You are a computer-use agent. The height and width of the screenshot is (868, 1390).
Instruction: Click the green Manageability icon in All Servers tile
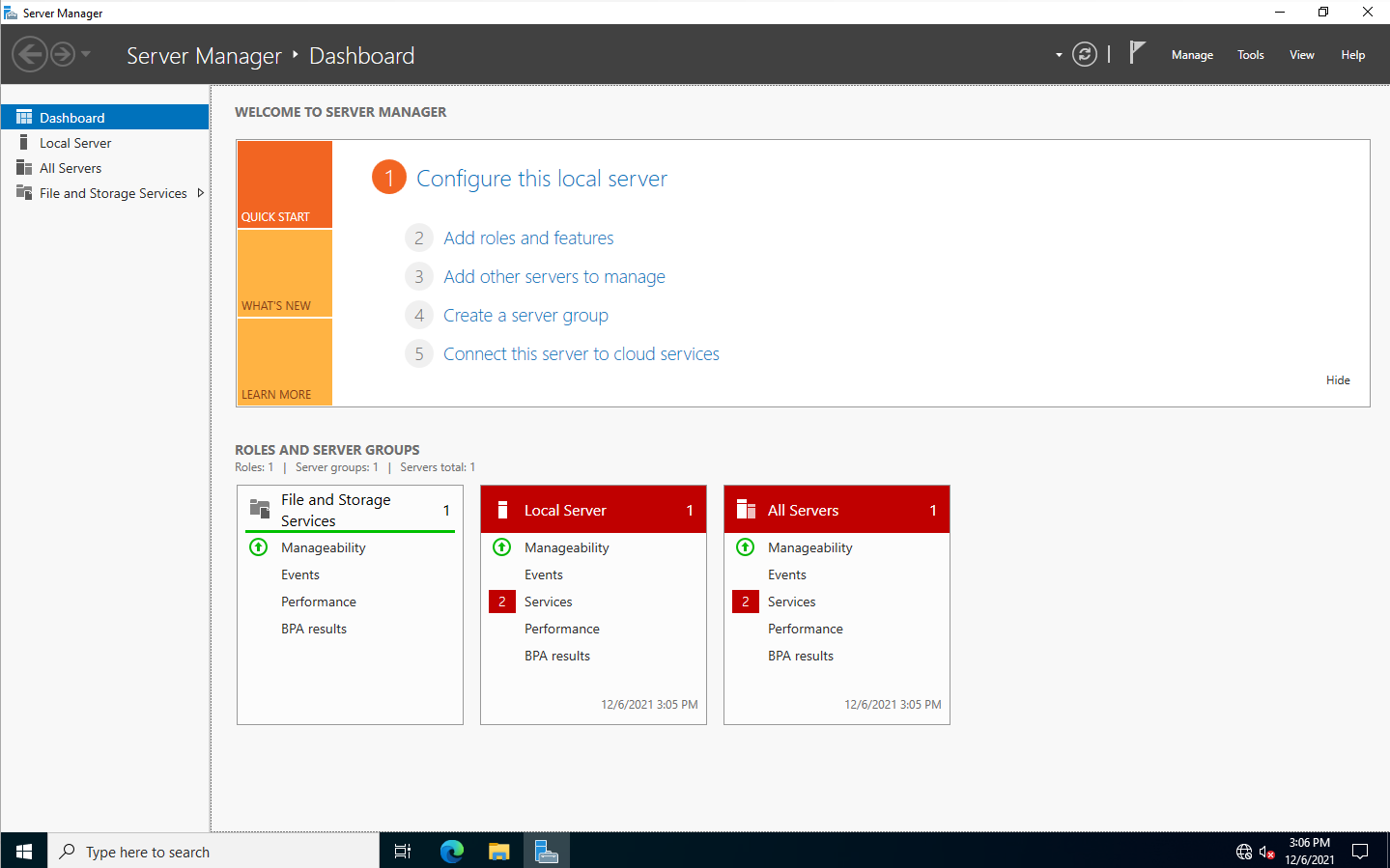pyautogui.click(x=745, y=547)
